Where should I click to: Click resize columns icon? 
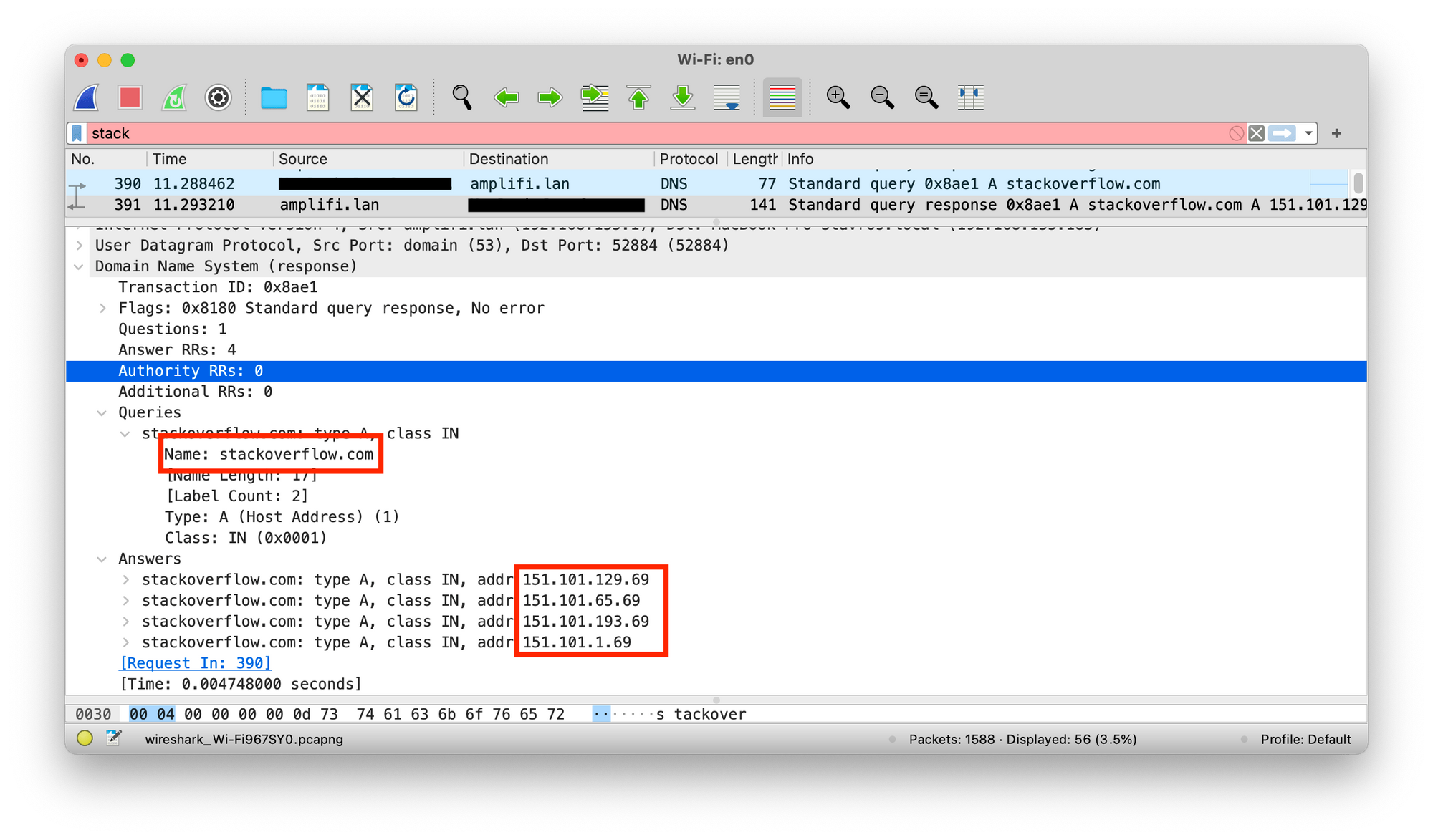(970, 97)
